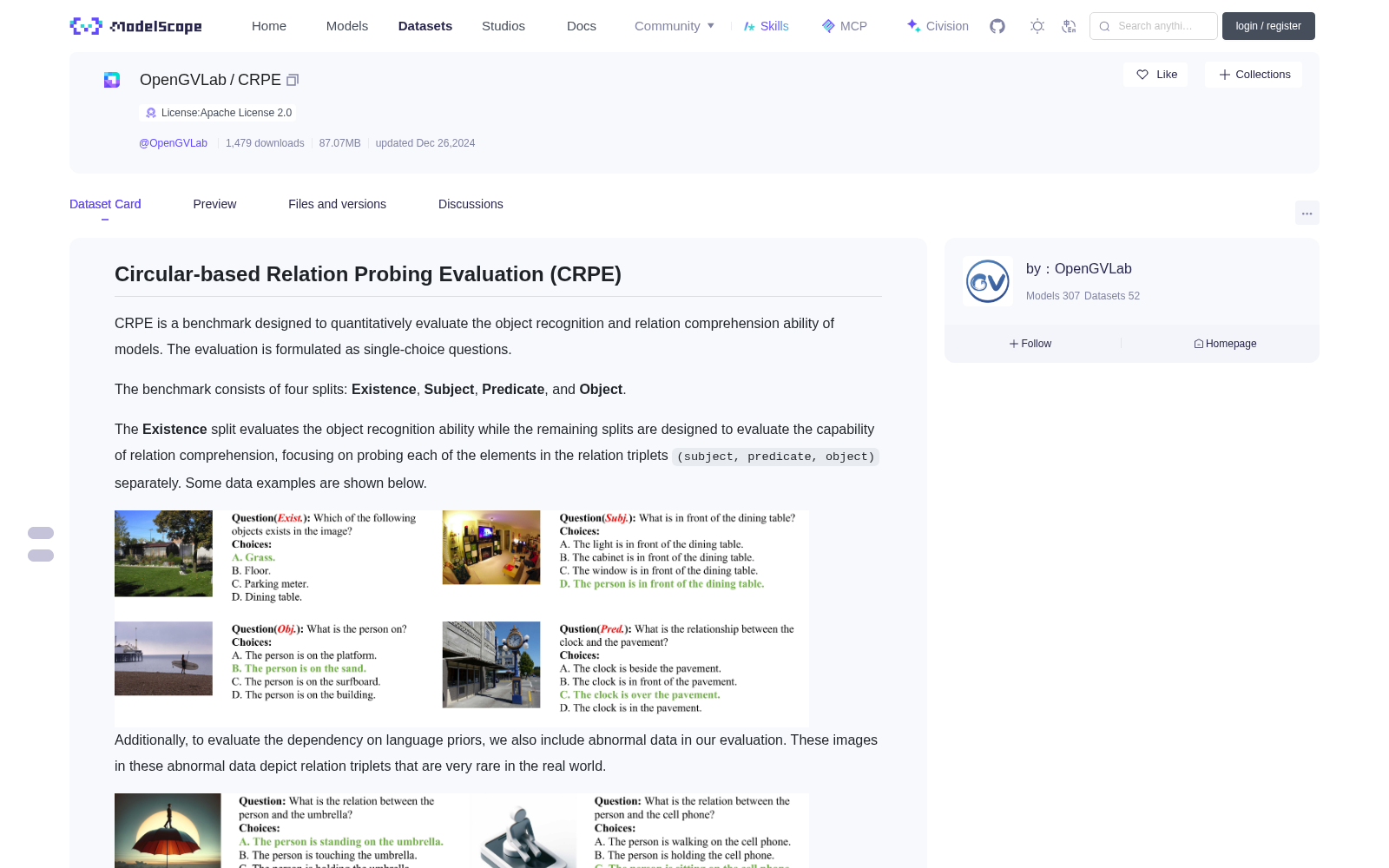This screenshot has width=1389, height=868.
Task: Click the login / register button
Action: [1268, 26]
